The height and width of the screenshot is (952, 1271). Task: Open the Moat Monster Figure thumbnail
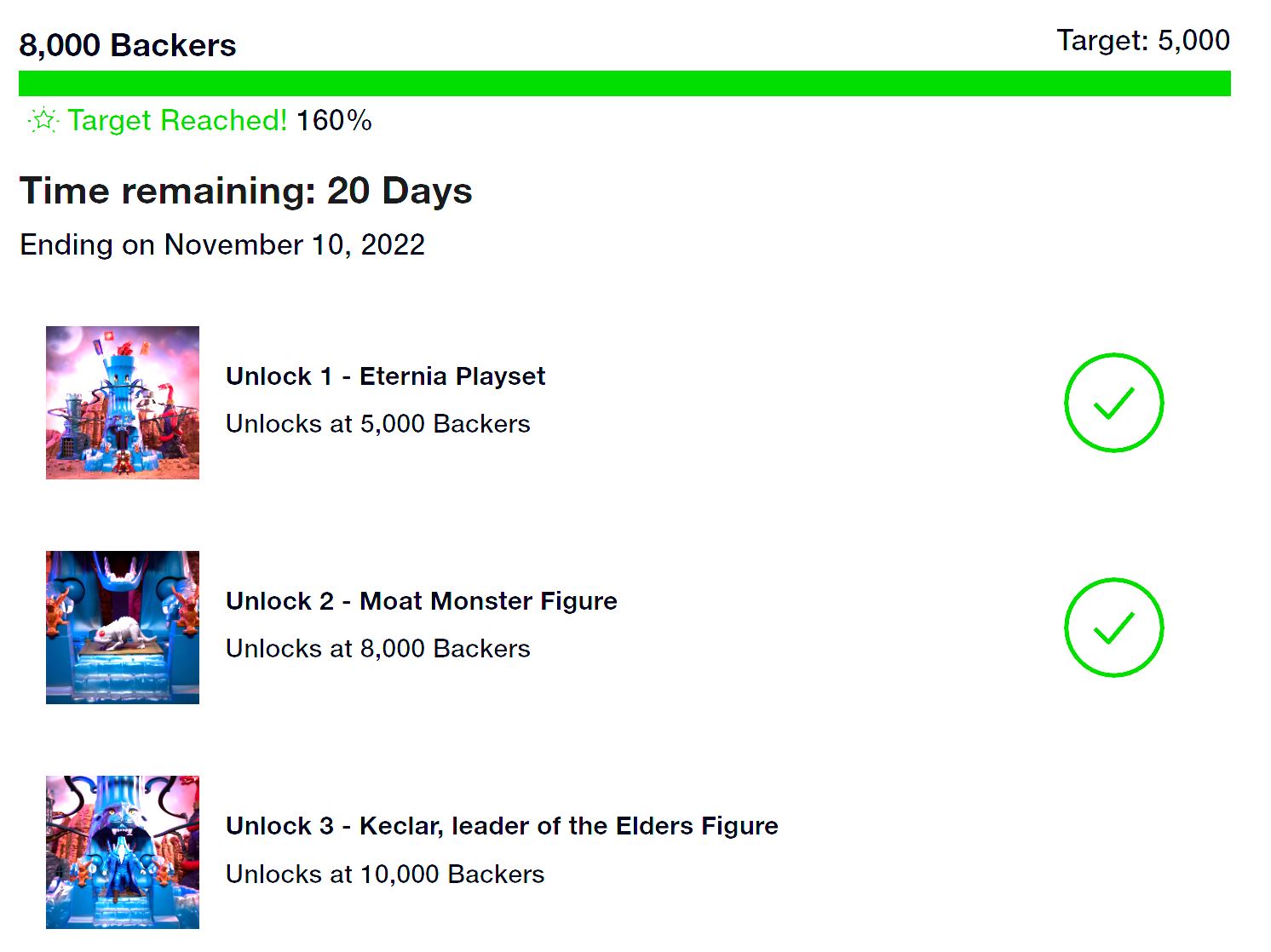click(x=123, y=628)
